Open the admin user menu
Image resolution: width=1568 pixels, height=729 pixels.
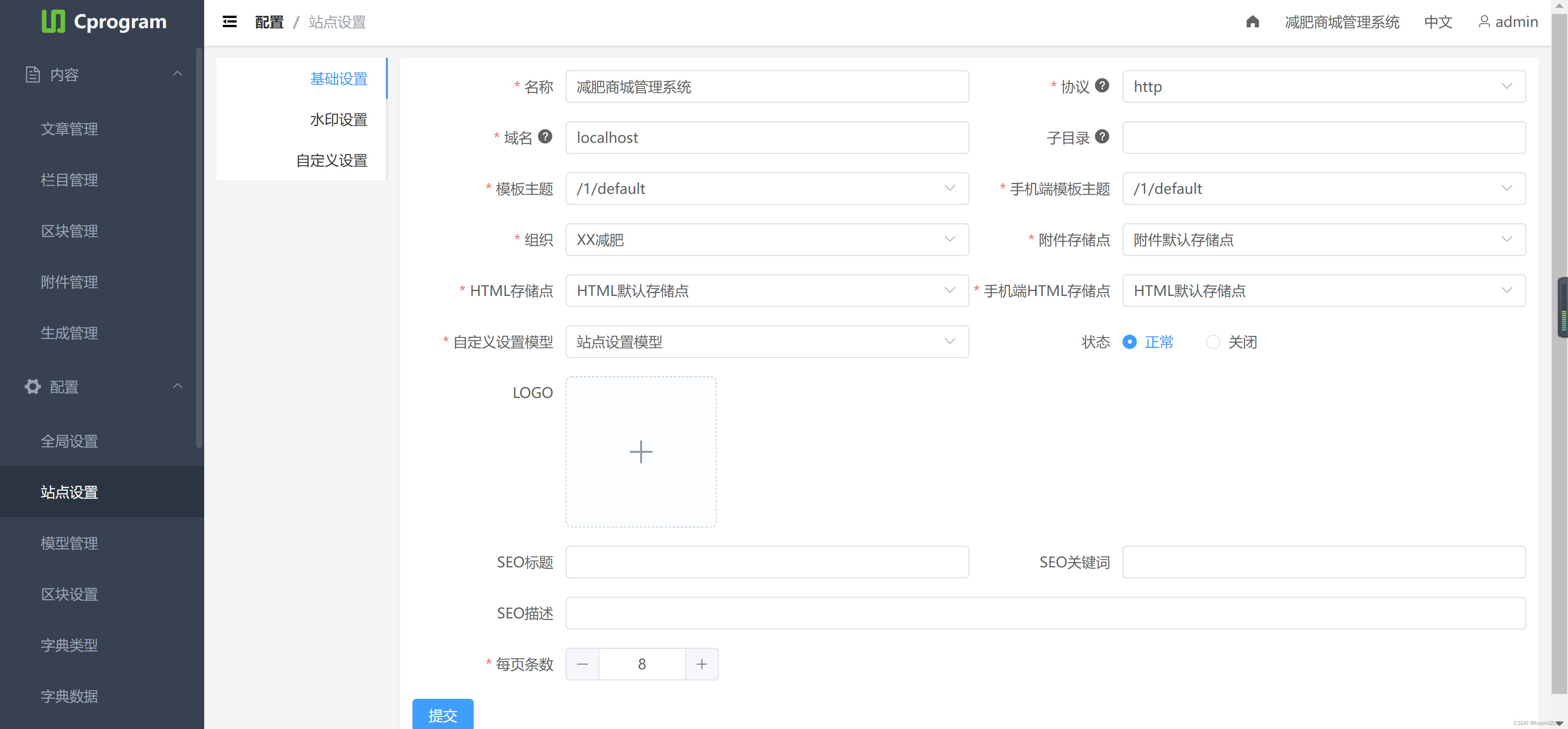coord(1508,22)
